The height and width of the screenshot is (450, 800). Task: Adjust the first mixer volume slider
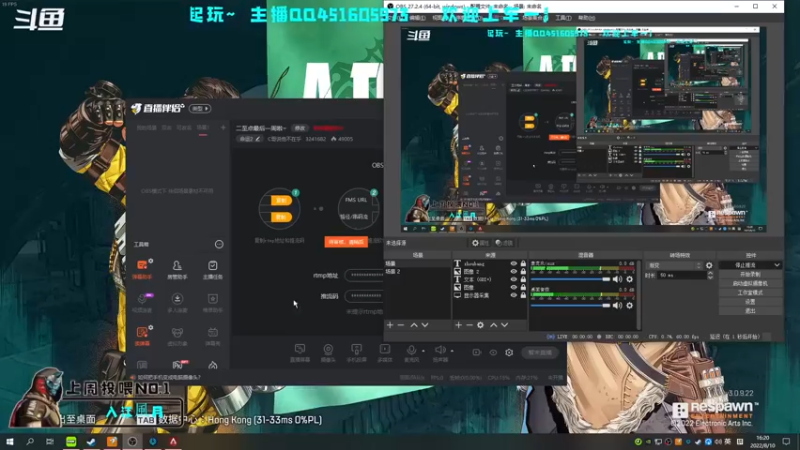point(570,279)
